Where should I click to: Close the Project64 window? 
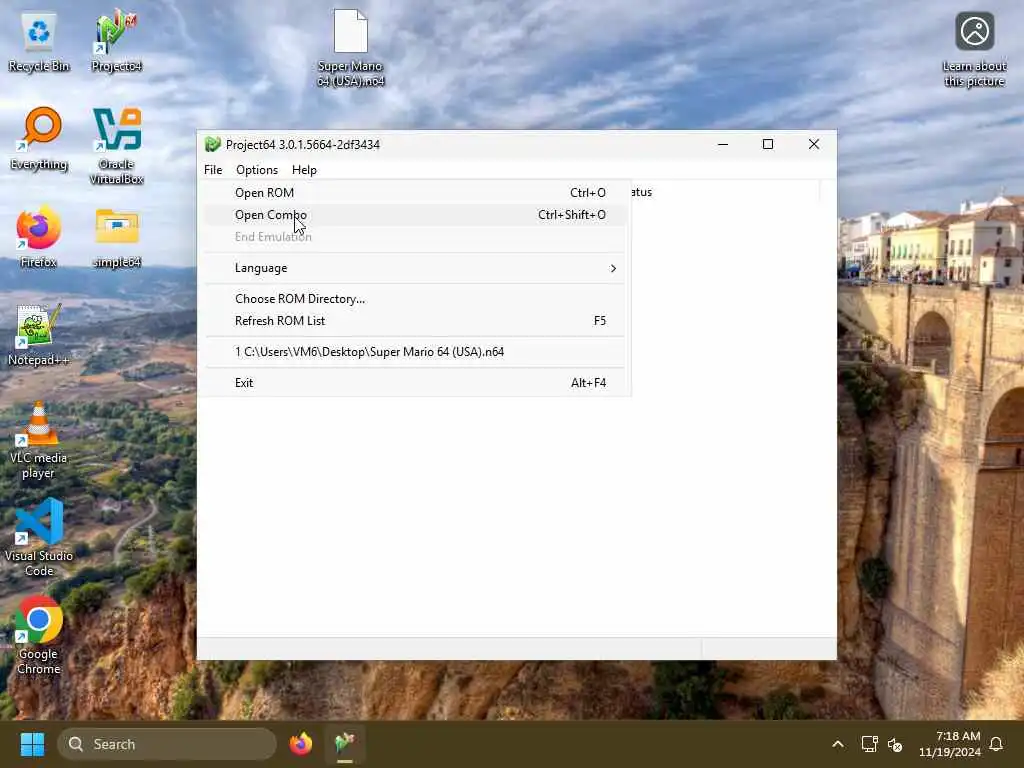pos(814,144)
